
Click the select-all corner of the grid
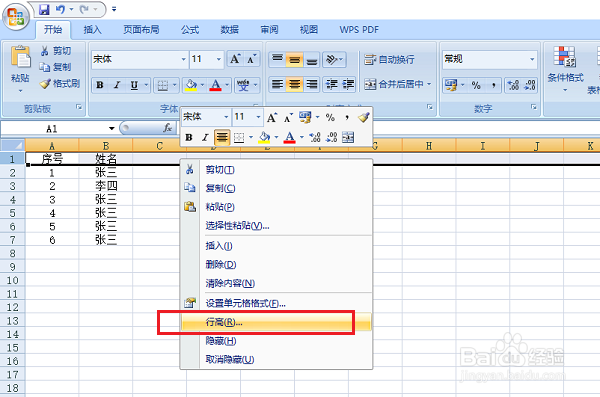(x=13, y=145)
